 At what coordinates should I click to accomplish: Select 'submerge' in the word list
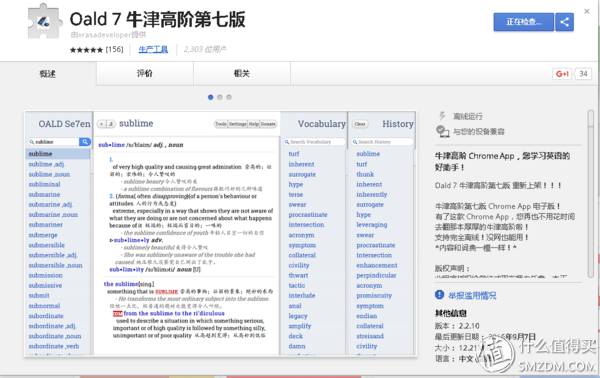[x=43, y=235]
